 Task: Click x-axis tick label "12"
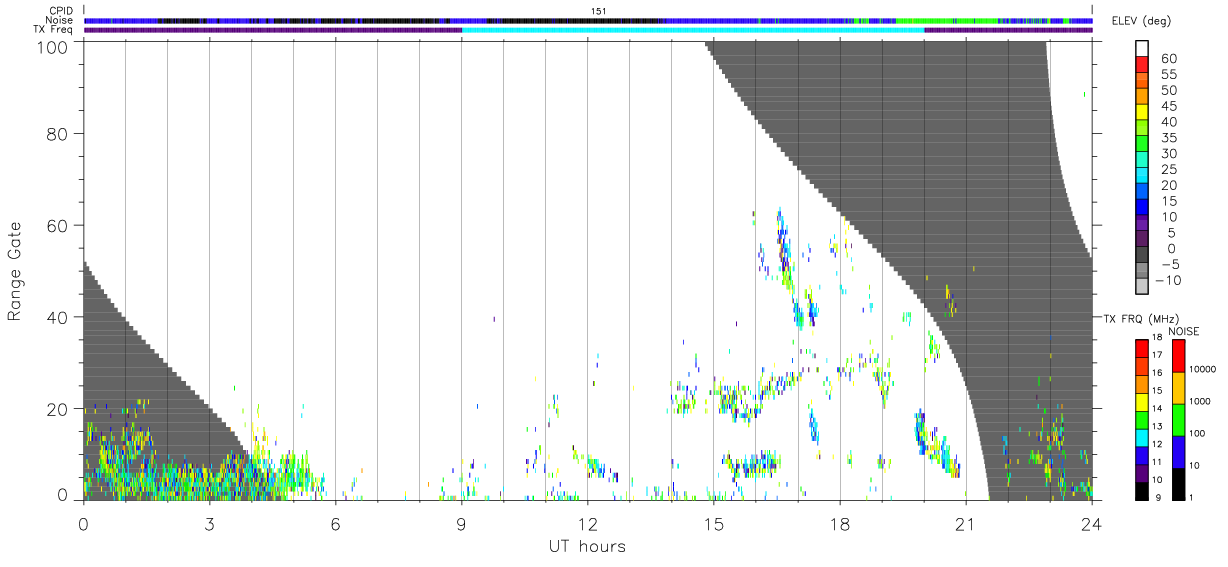(587, 523)
